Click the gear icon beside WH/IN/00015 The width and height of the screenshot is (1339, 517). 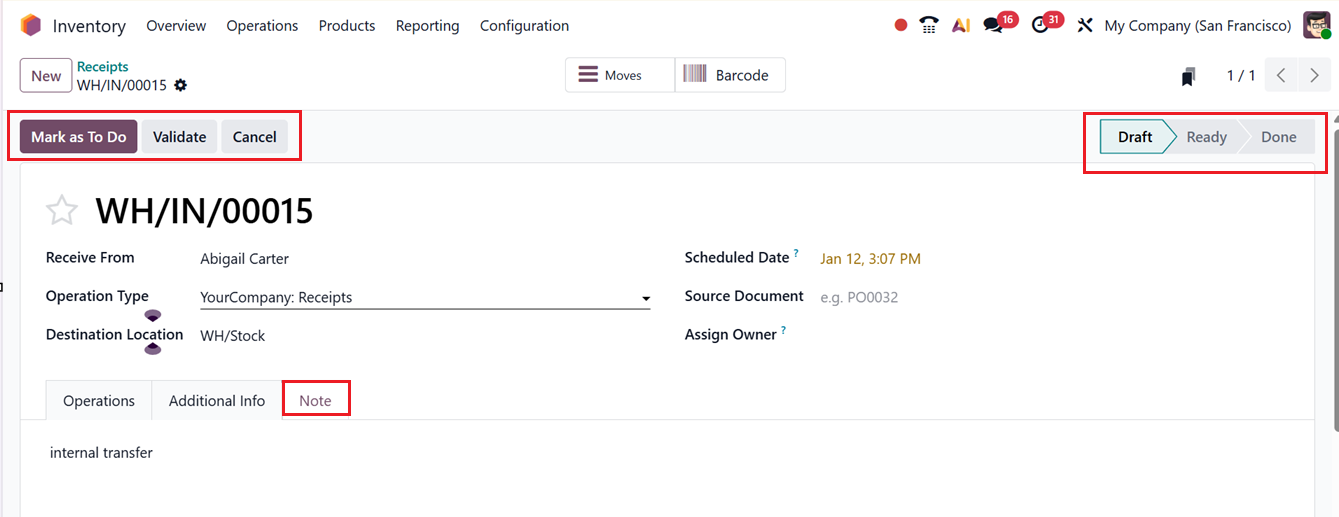tap(181, 86)
